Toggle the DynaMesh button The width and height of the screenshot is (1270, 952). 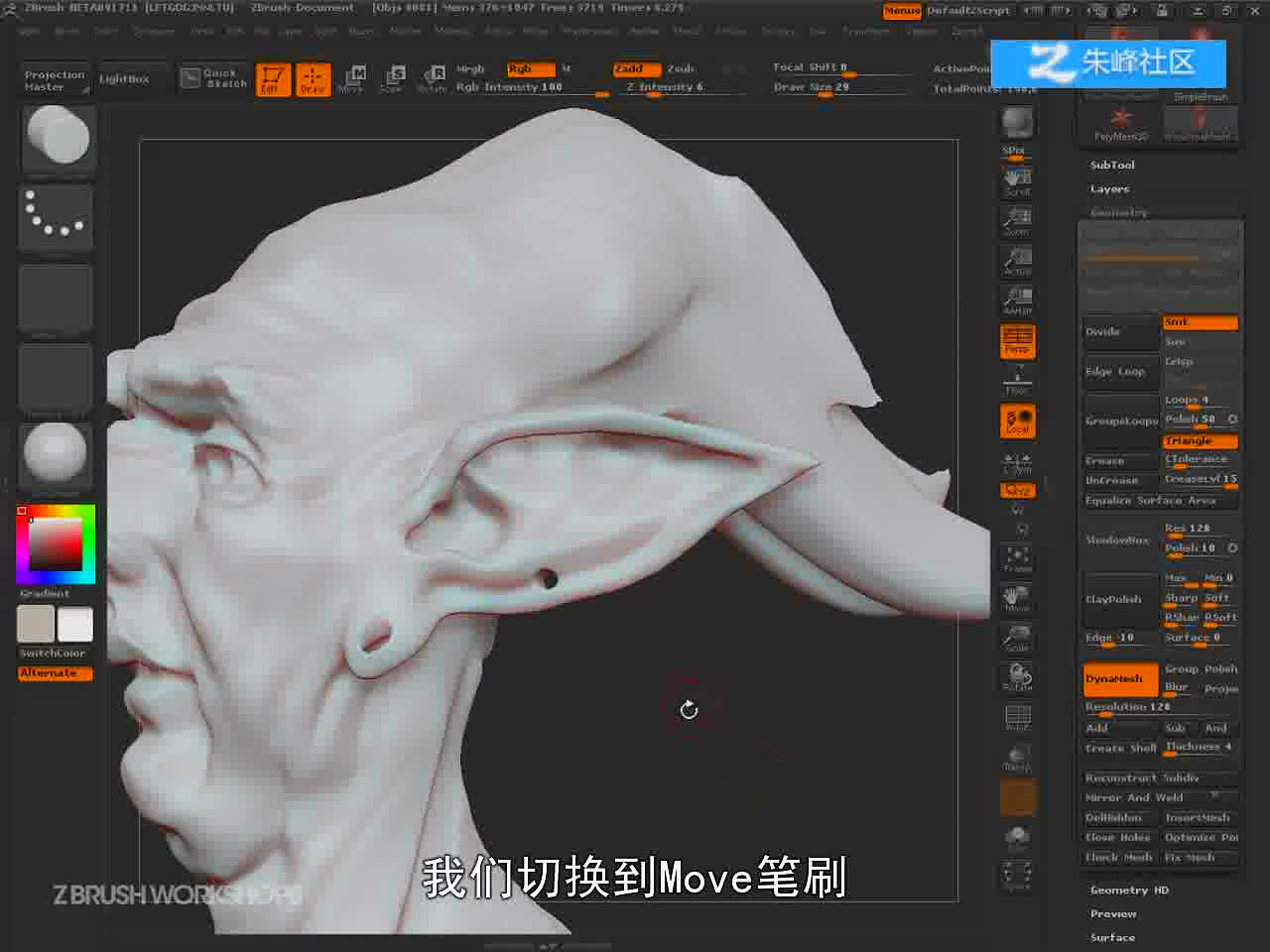click(x=1120, y=679)
